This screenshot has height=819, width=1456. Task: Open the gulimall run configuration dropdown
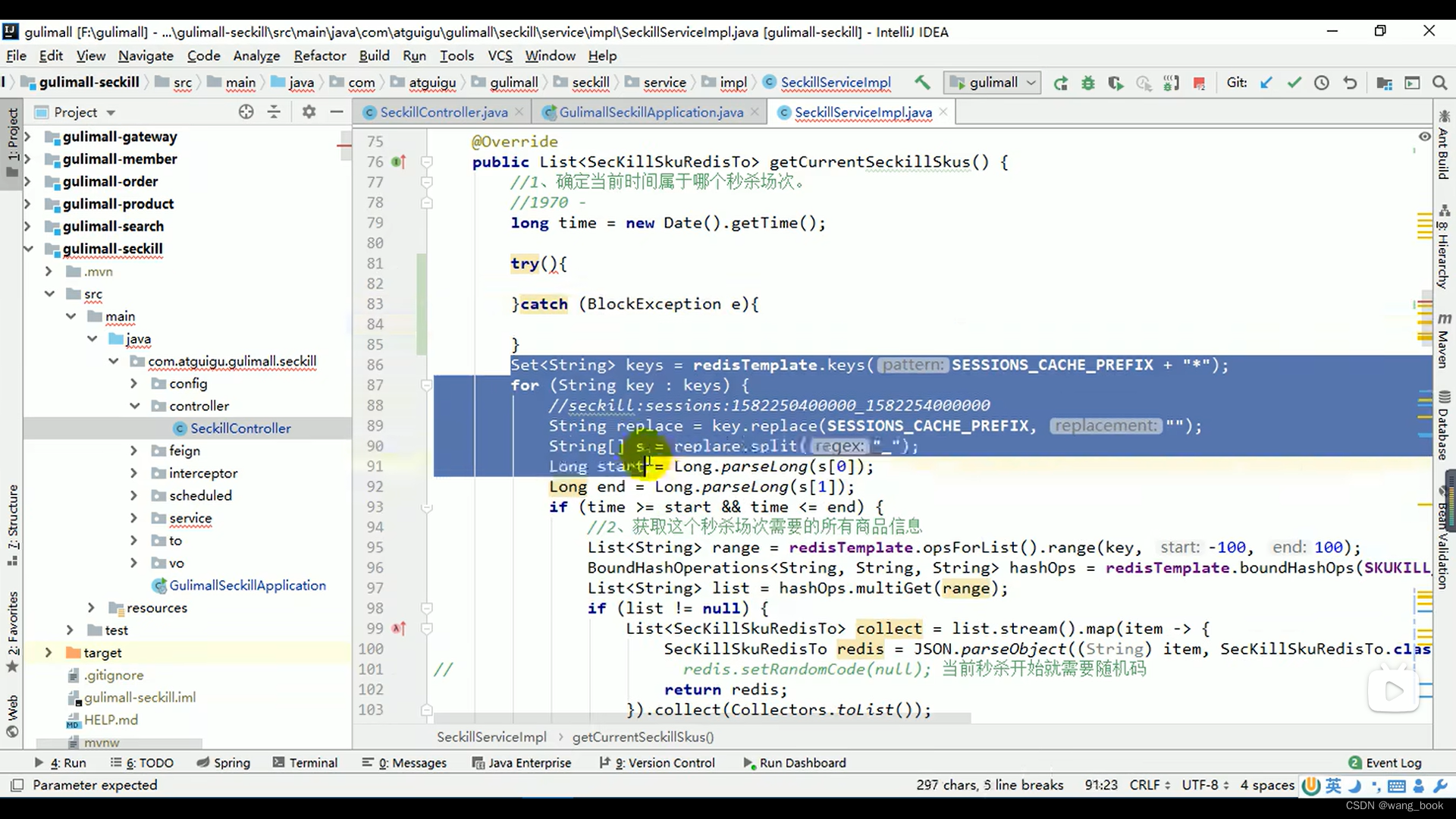tap(993, 83)
